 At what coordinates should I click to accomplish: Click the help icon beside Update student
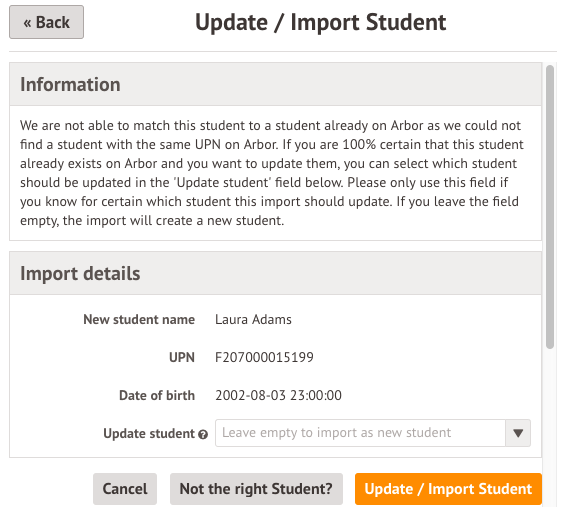[x=203, y=434]
